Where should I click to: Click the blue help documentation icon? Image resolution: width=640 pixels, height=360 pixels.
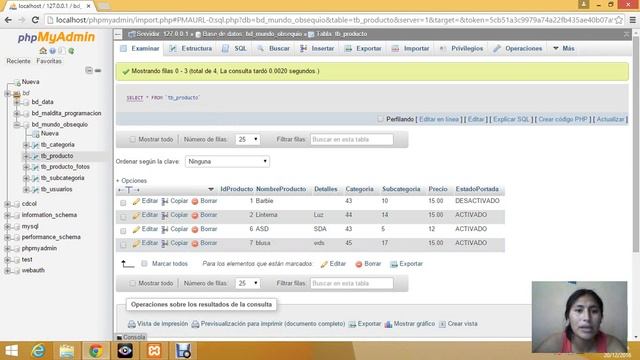coord(53,51)
